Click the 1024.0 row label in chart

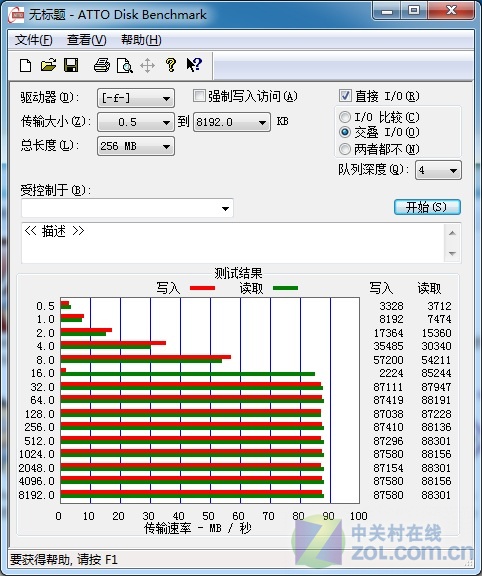pyautogui.click(x=37, y=454)
